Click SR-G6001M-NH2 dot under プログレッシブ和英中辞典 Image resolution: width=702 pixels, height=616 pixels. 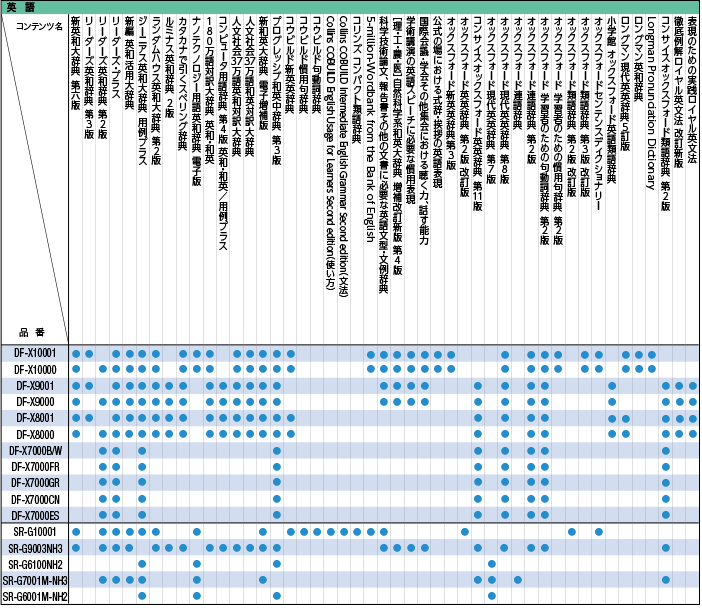pyautogui.click(x=277, y=596)
